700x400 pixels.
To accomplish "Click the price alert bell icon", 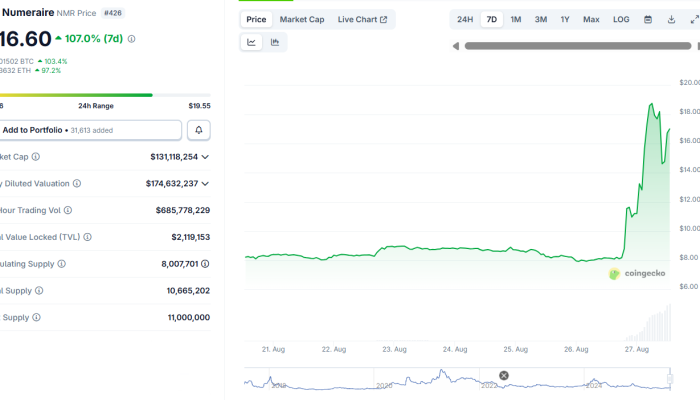I will click(x=199, y=130).
